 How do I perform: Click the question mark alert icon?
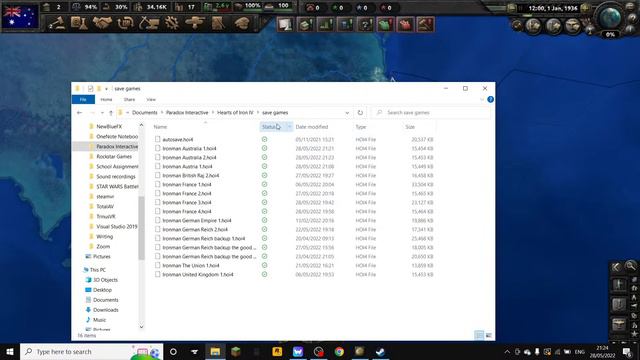pos(365,24)
